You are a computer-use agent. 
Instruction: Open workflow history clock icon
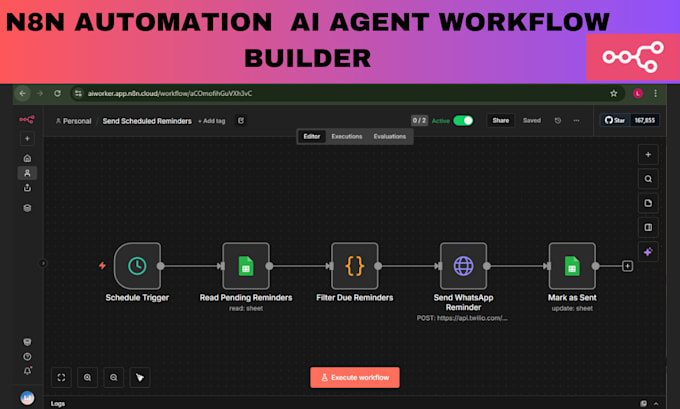pos(558,121)
